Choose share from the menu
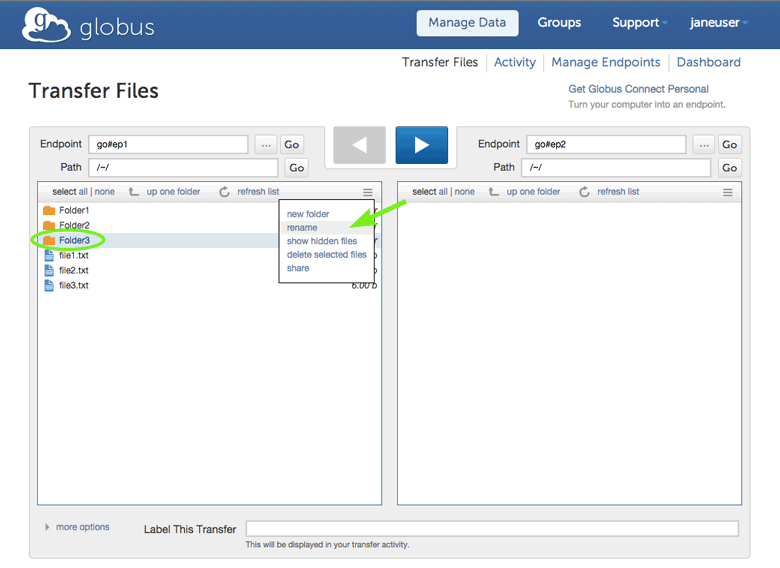This screenshot has height=568, width=780. coord(298,268)
